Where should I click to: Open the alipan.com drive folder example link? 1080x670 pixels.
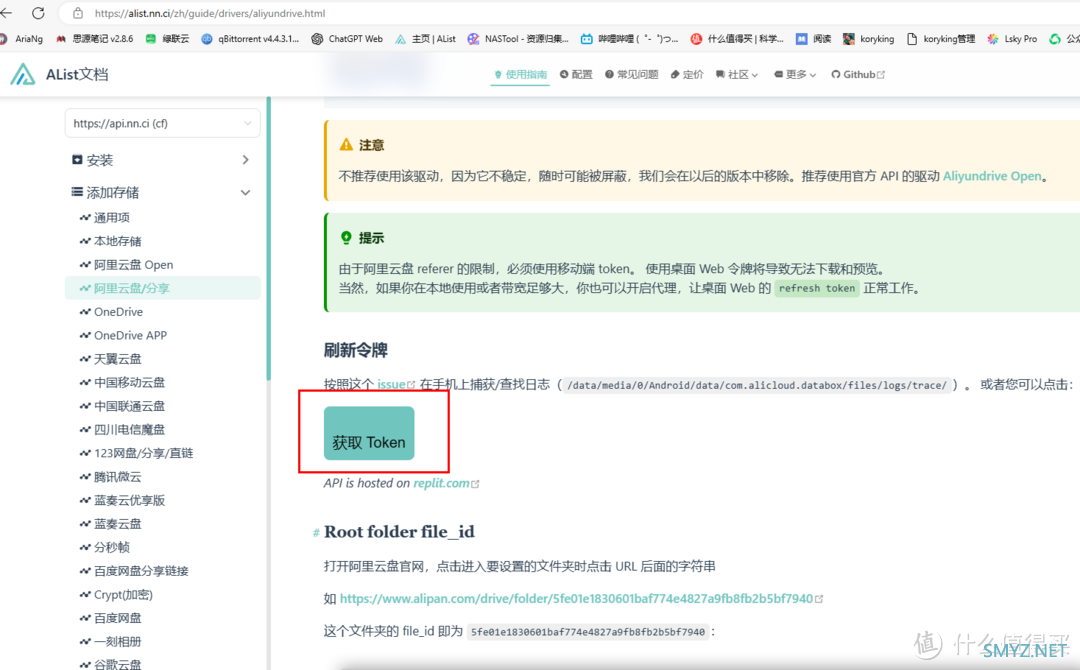581,598
